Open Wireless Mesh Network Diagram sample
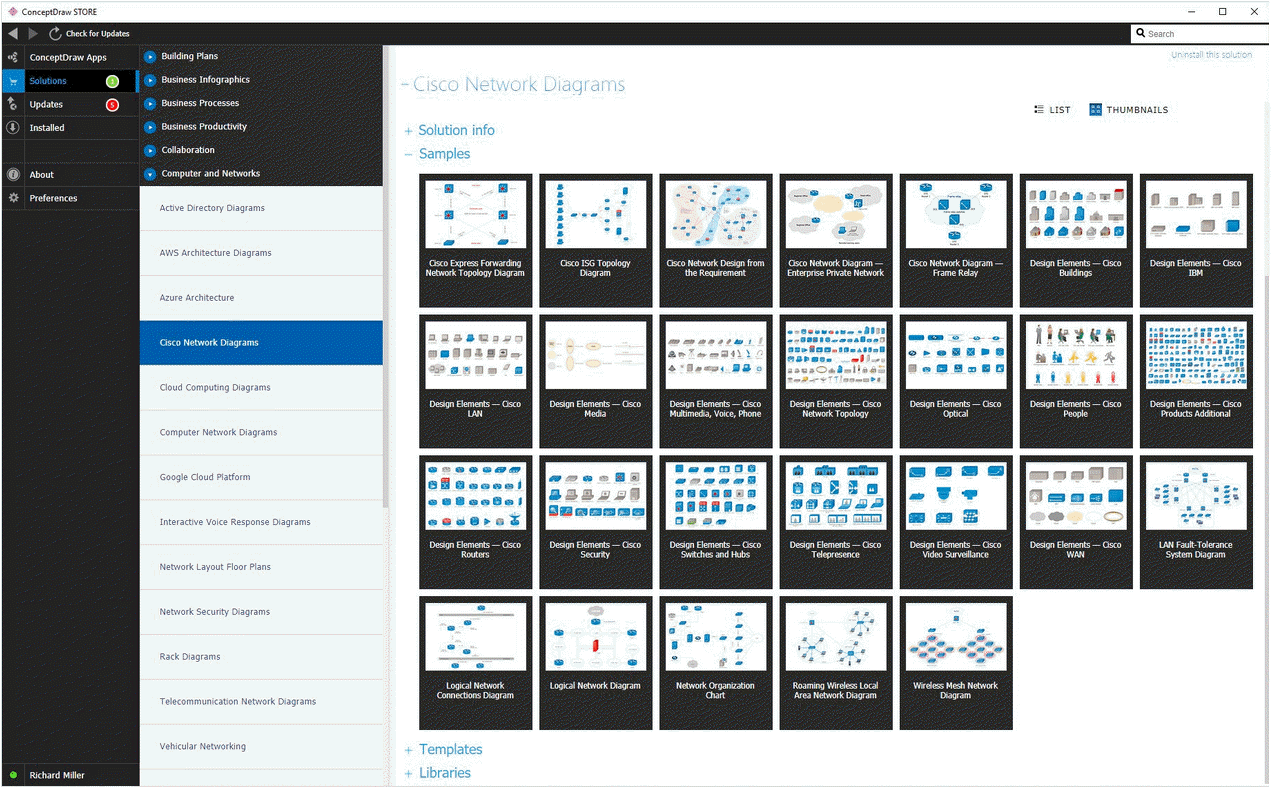The height and width of the screenshot is (787, 1277). click(x=956, y=663)
